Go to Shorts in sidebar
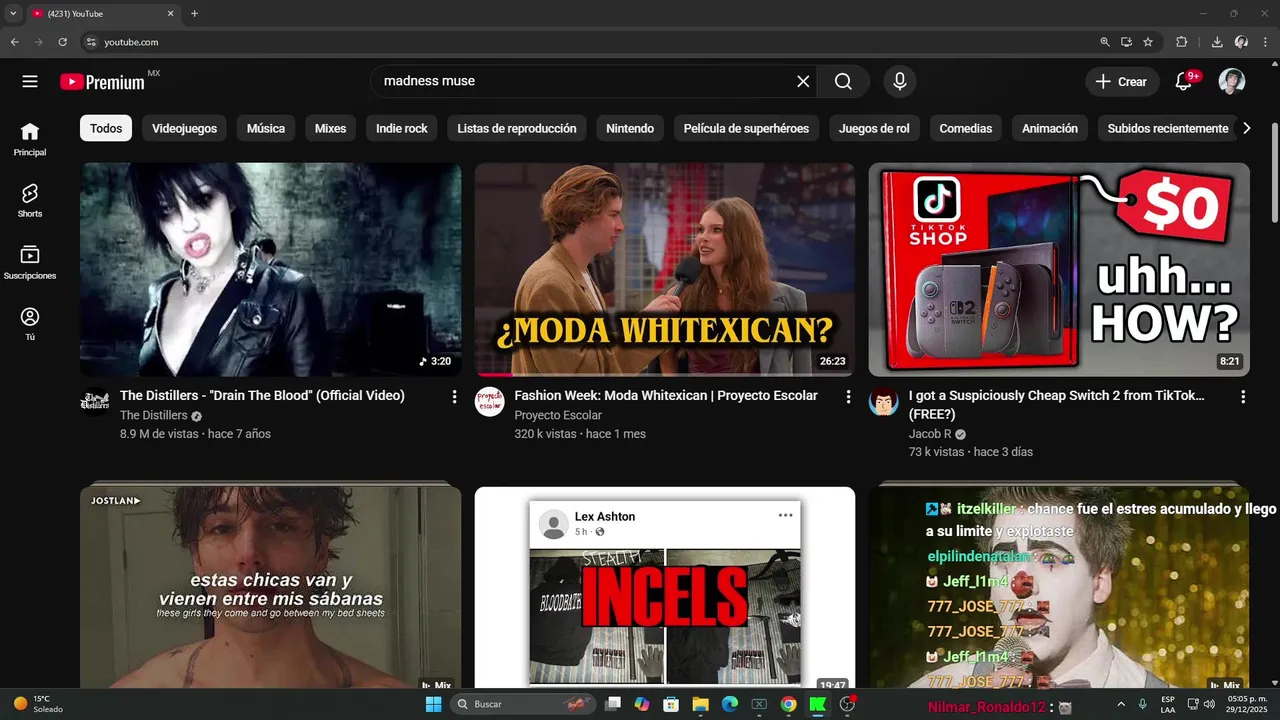This screenshot has height=720, width=1280. (30, 200)
